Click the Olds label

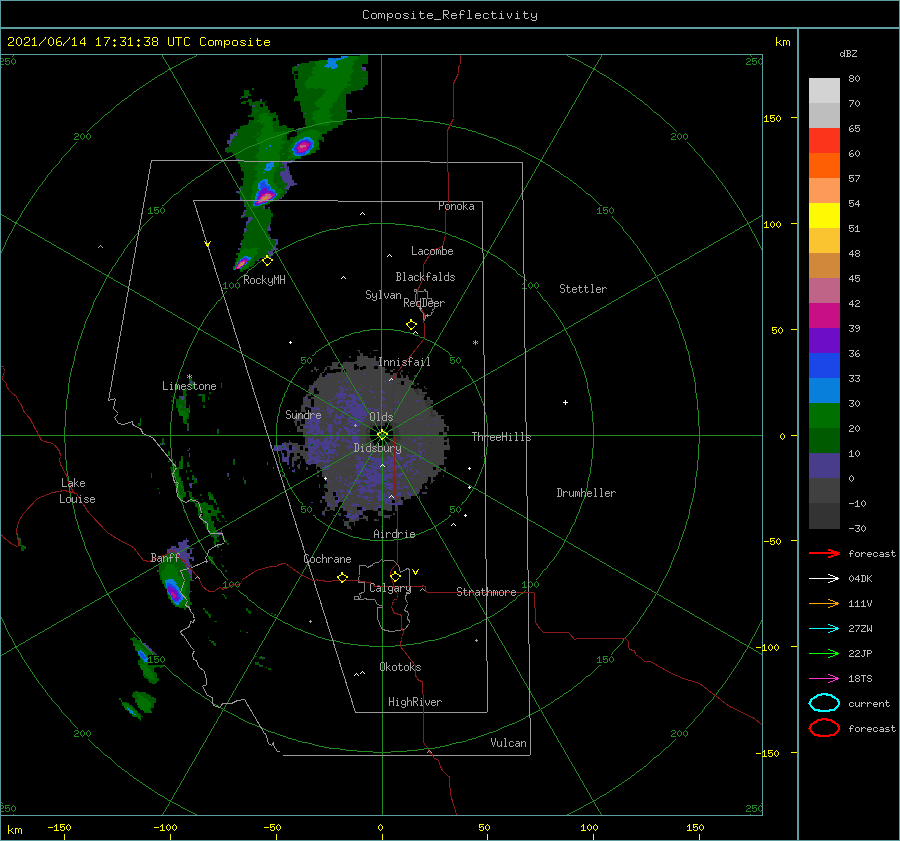(x=381, y=417)
